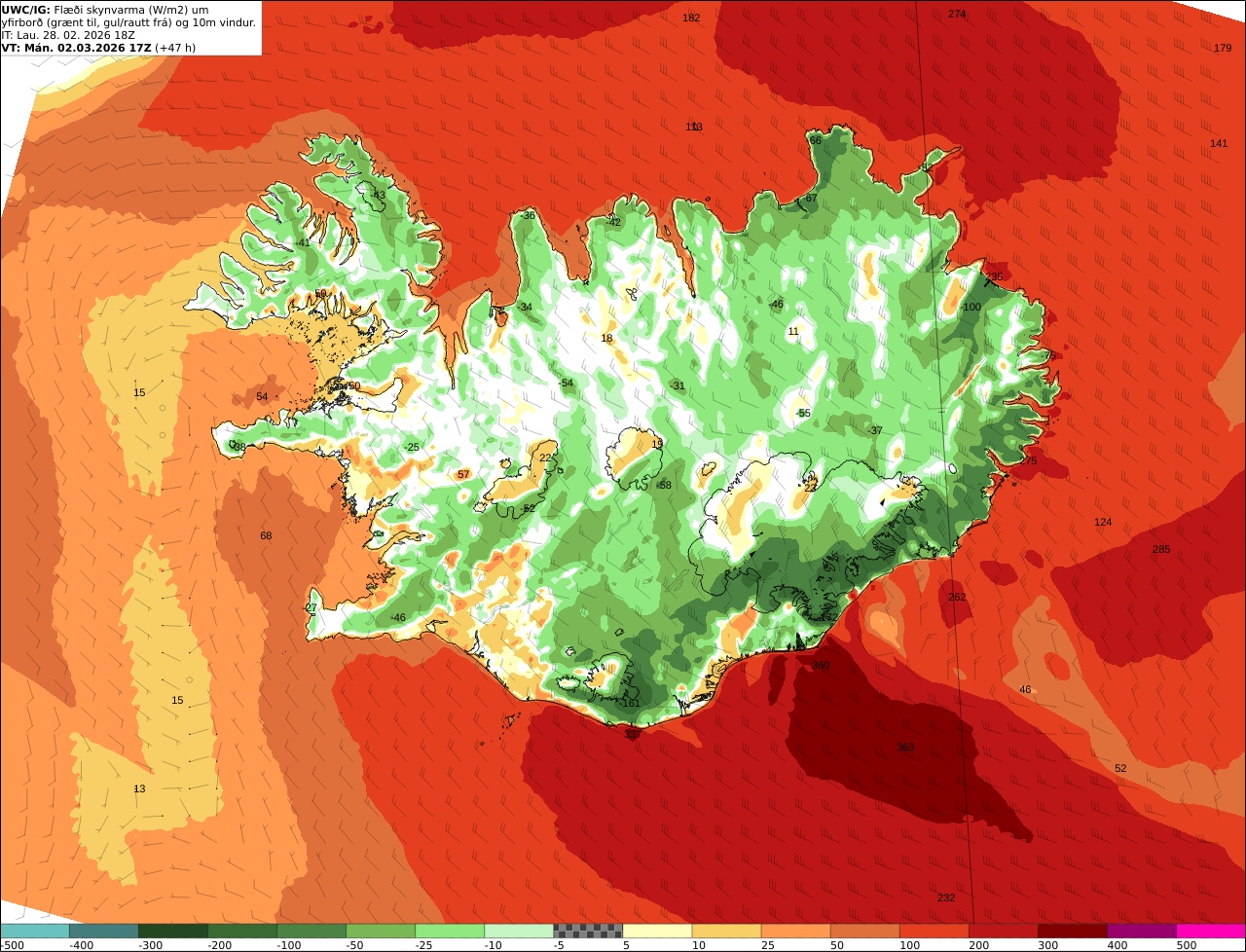Click the checkered -5 to 5 legend swatch
The width and height of the screenshot is (1246, 952).
tap(588, 931)
